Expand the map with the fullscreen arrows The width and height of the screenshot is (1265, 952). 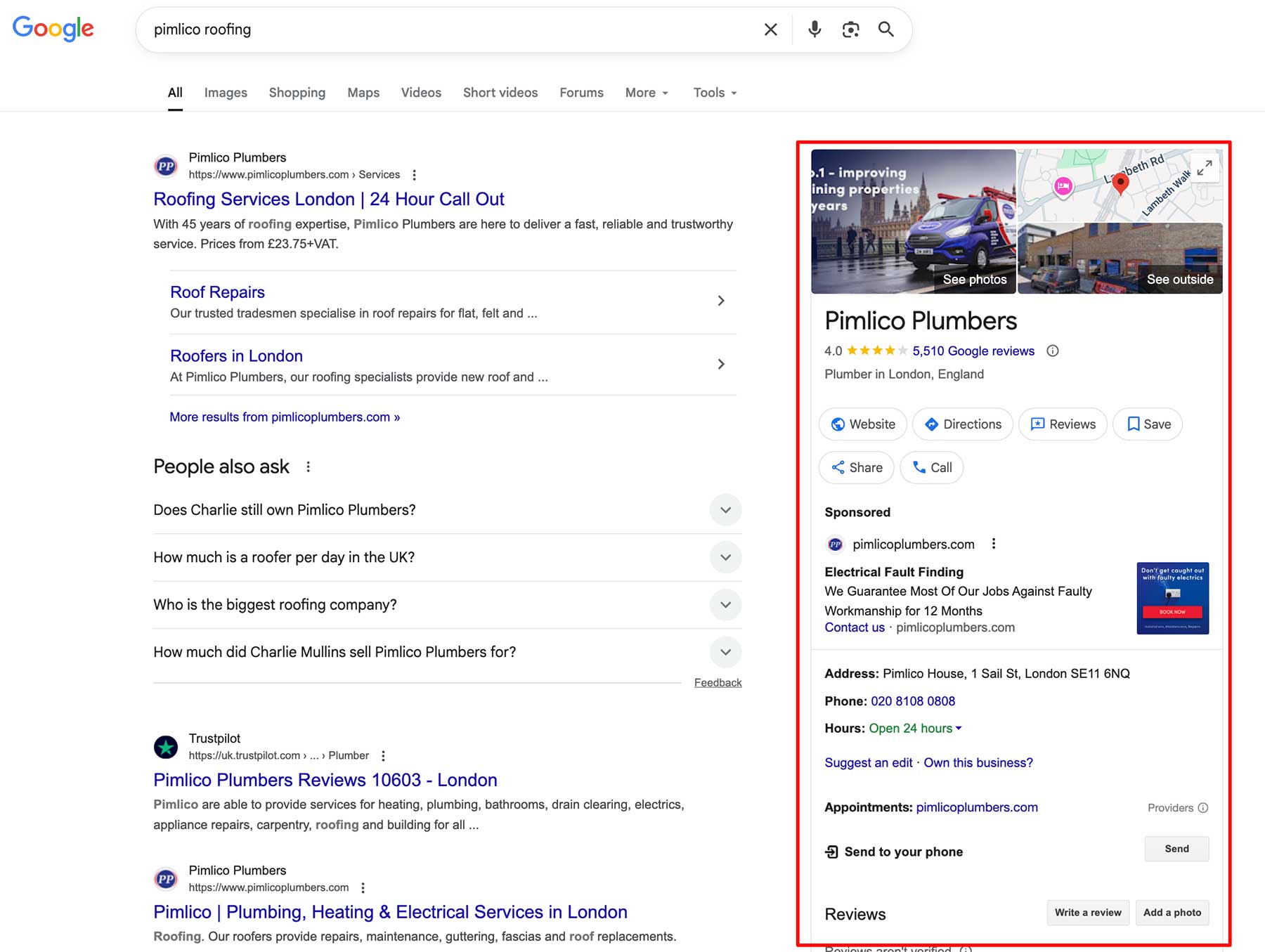pyautogui.click(x=1205, y=168)
